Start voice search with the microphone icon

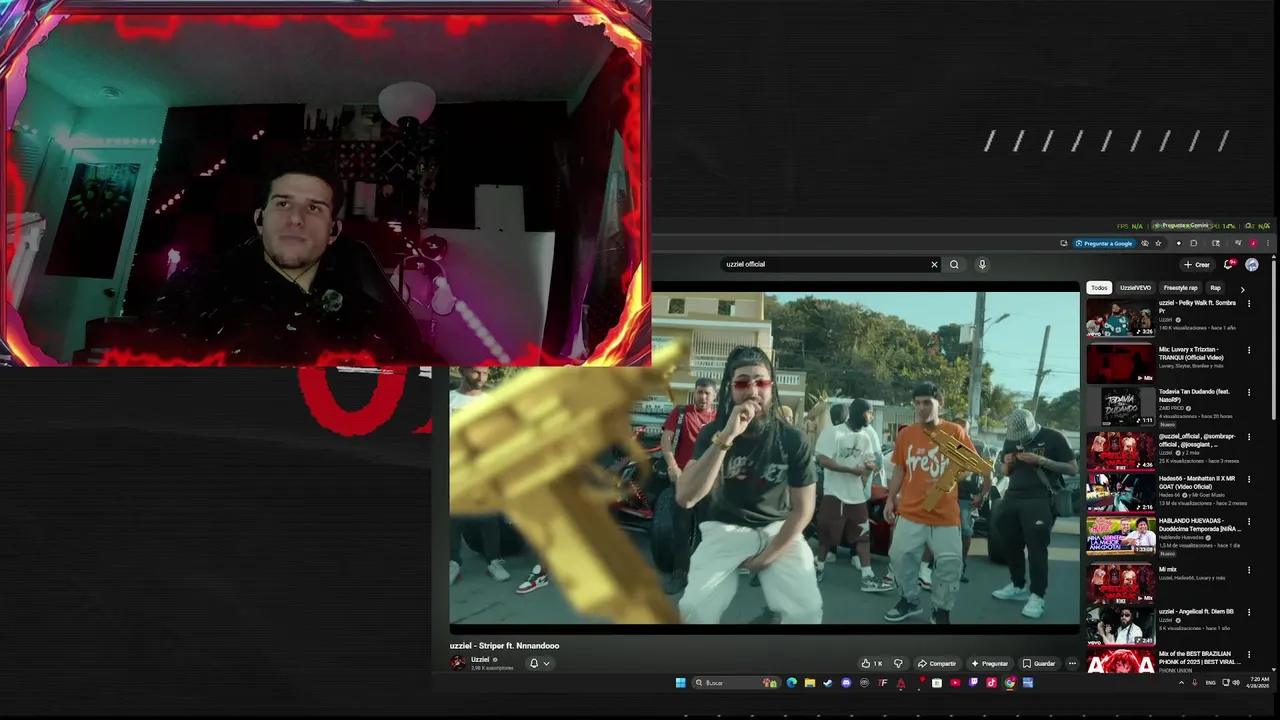982,264
